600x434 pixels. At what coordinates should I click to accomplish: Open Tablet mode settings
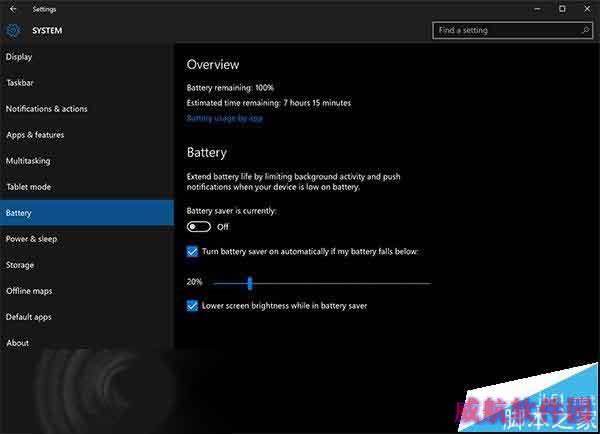click(x=87, y=187)
